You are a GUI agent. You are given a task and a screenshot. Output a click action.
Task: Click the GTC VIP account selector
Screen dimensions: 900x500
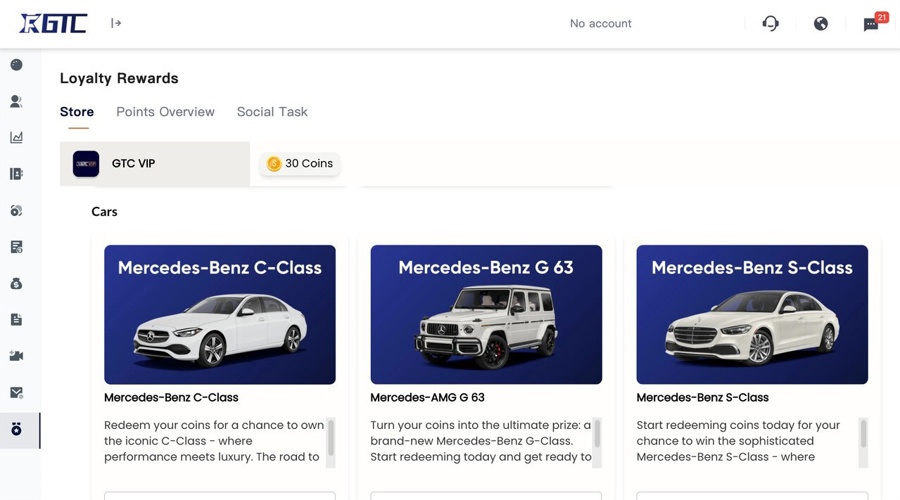pyautogui.click(x=155, y=164)
